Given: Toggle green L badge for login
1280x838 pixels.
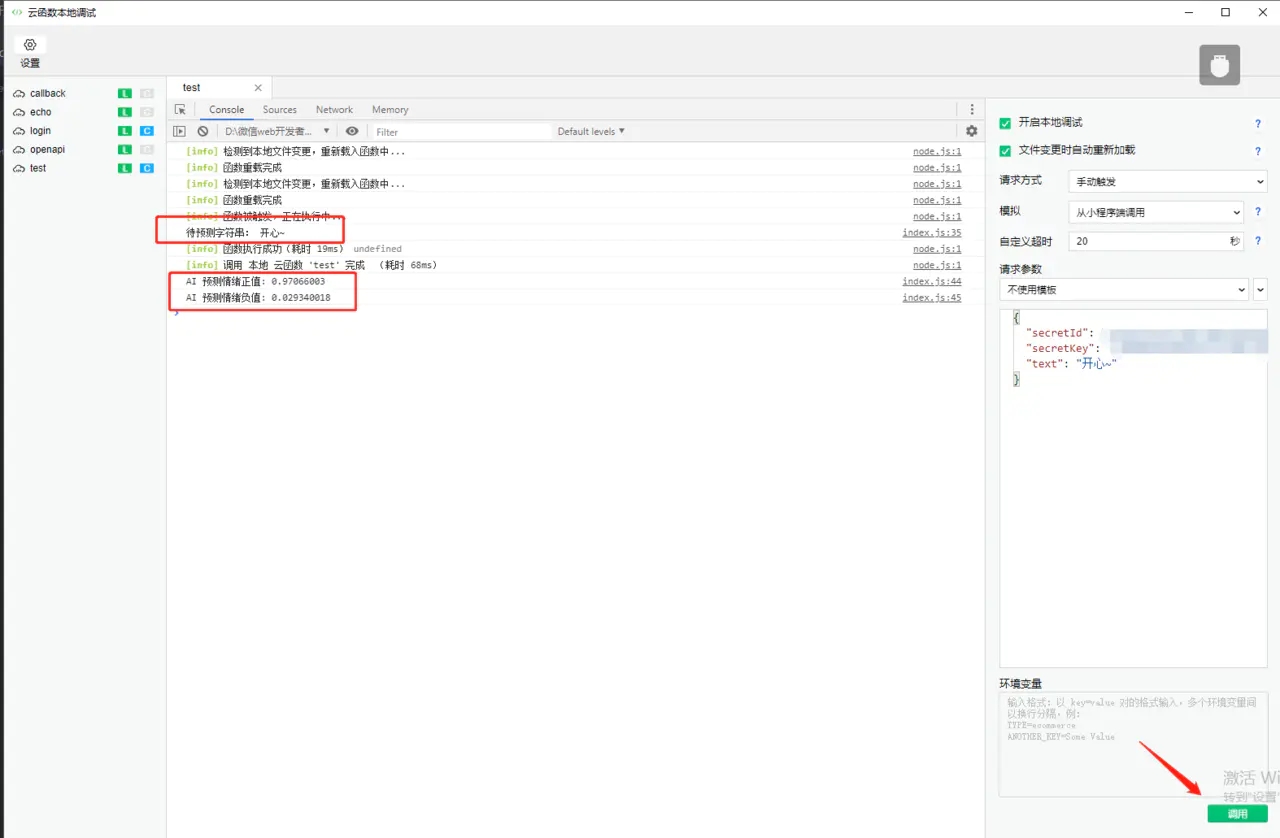Looking at the screenshot, I should point(125,131).
